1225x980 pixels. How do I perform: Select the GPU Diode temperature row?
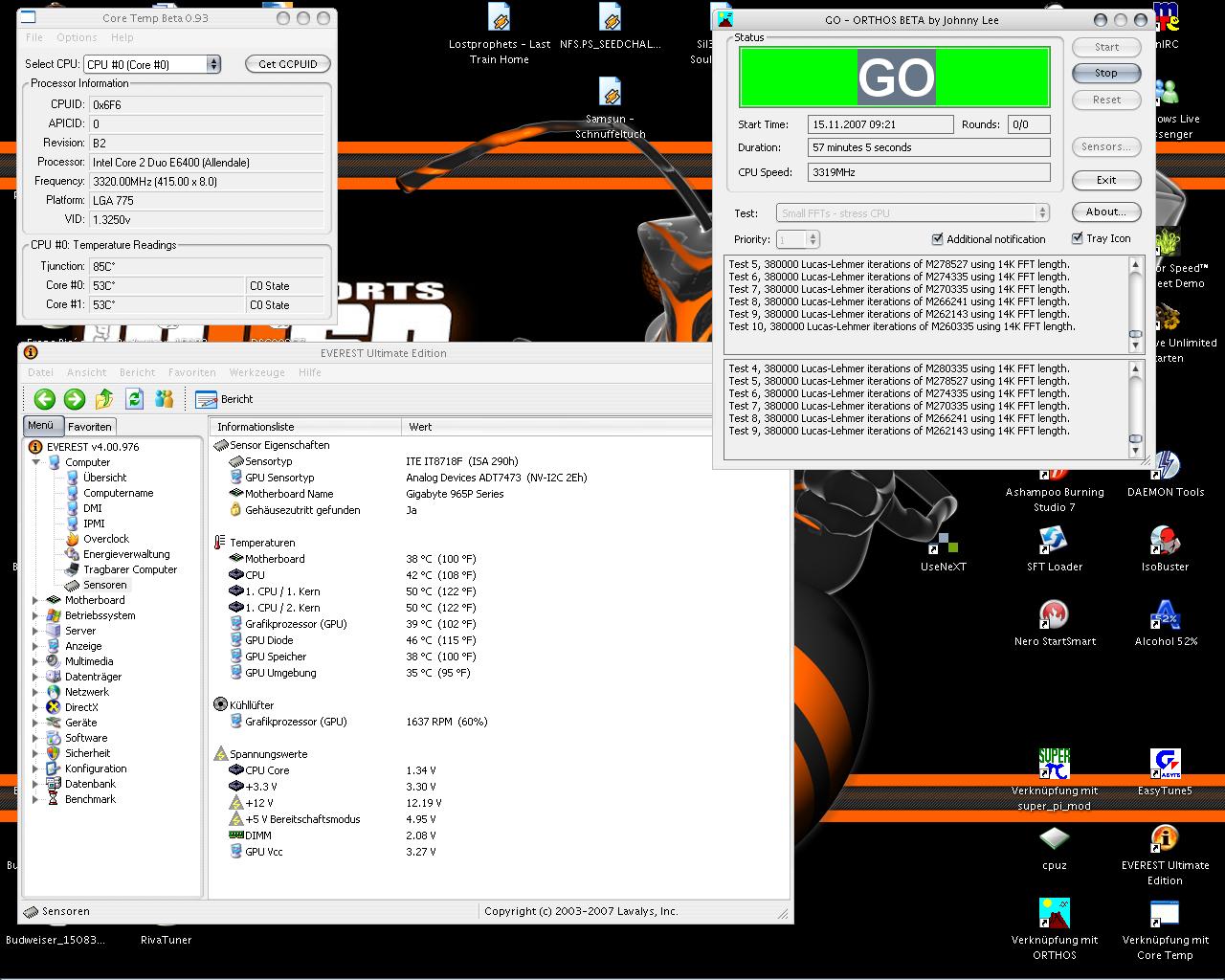pos(353,640)
